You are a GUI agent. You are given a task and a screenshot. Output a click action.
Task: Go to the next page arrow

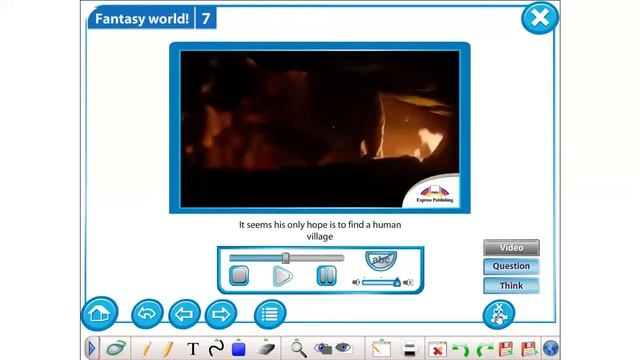221,314
